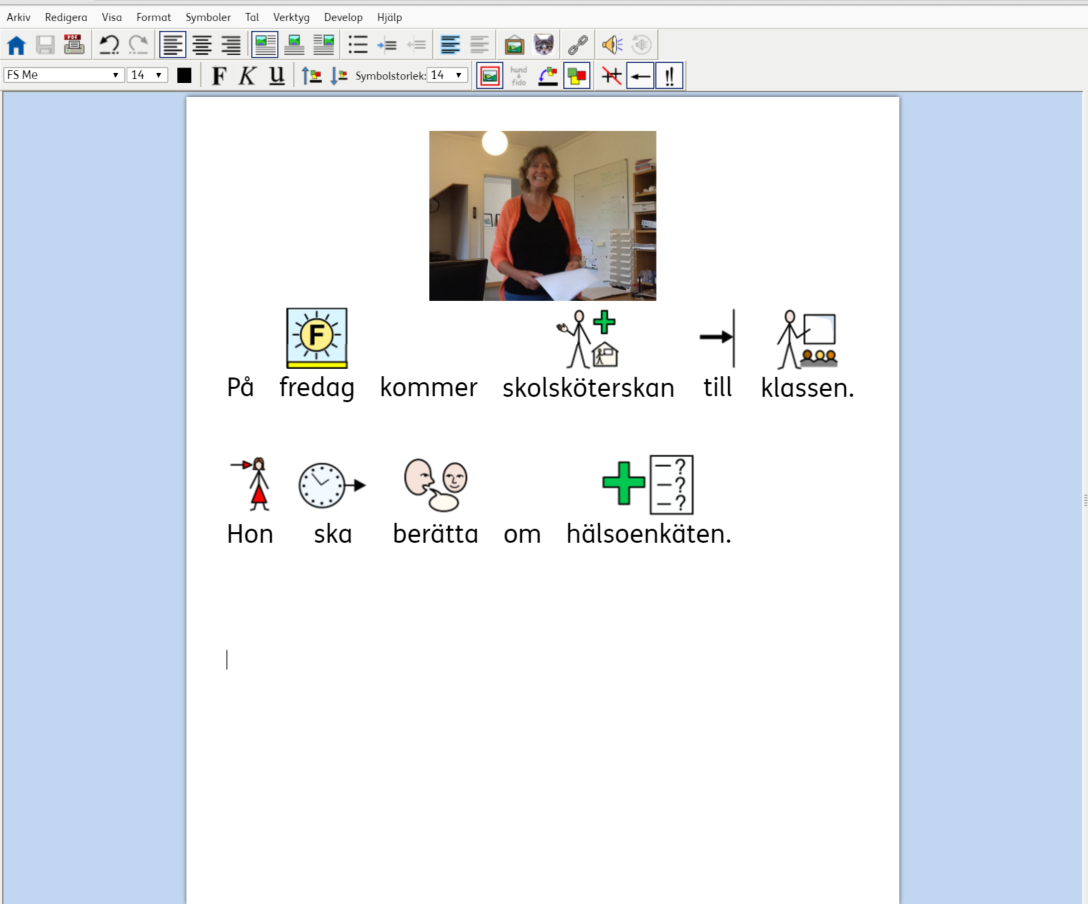Toggle bold text formatting

coord(217,74)
